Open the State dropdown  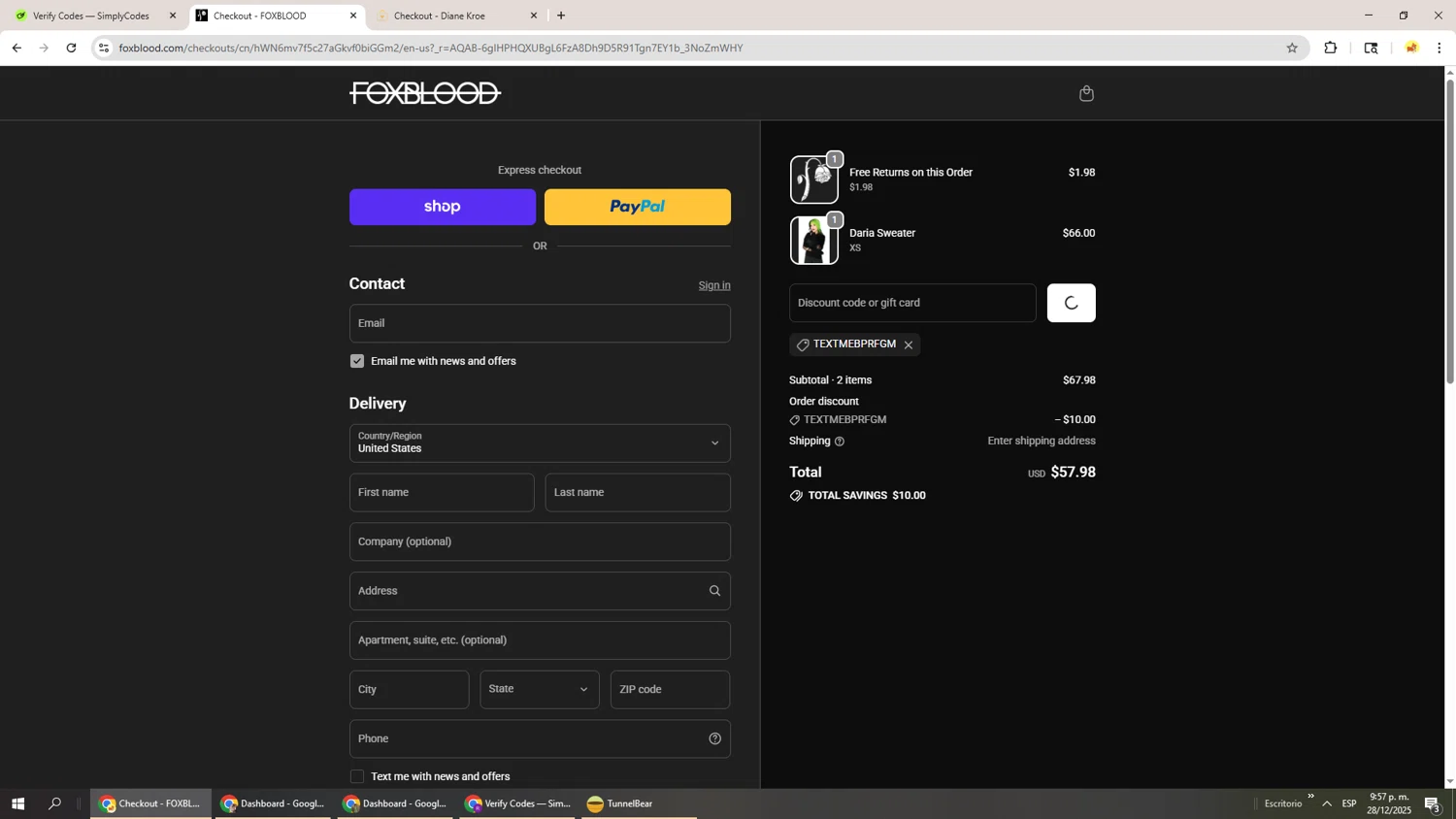540,689
